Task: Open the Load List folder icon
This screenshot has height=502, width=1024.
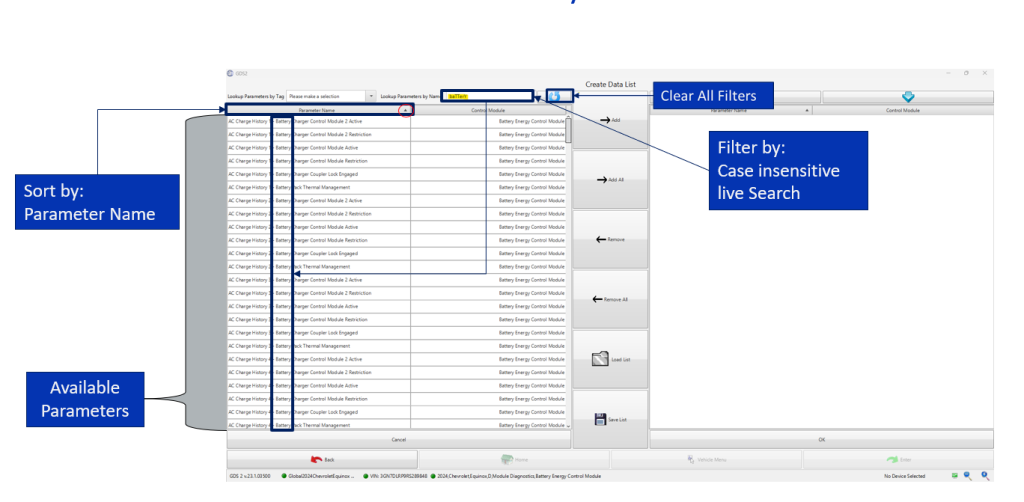Action: coord(600,359)
